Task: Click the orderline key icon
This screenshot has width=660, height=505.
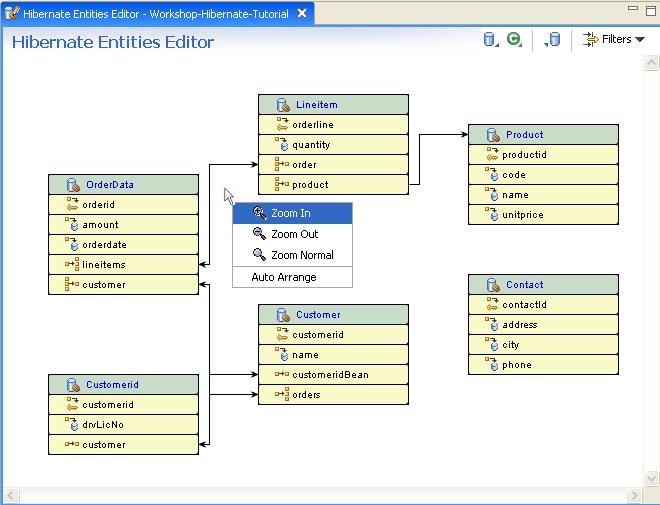Action: pyautogui.click(x=282, y=124)
